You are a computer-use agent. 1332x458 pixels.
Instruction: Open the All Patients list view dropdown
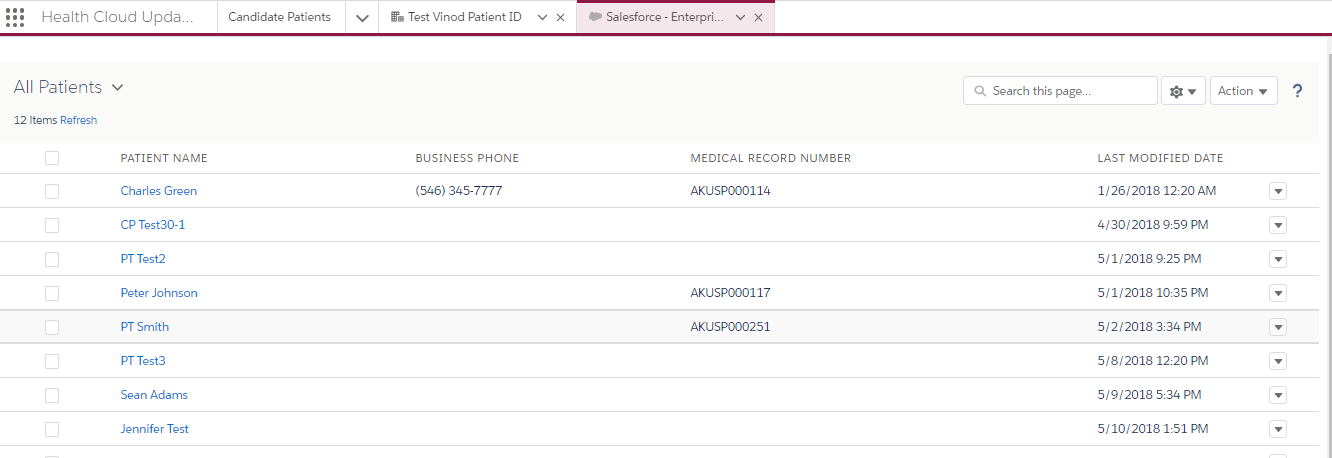tap(117, 88)
